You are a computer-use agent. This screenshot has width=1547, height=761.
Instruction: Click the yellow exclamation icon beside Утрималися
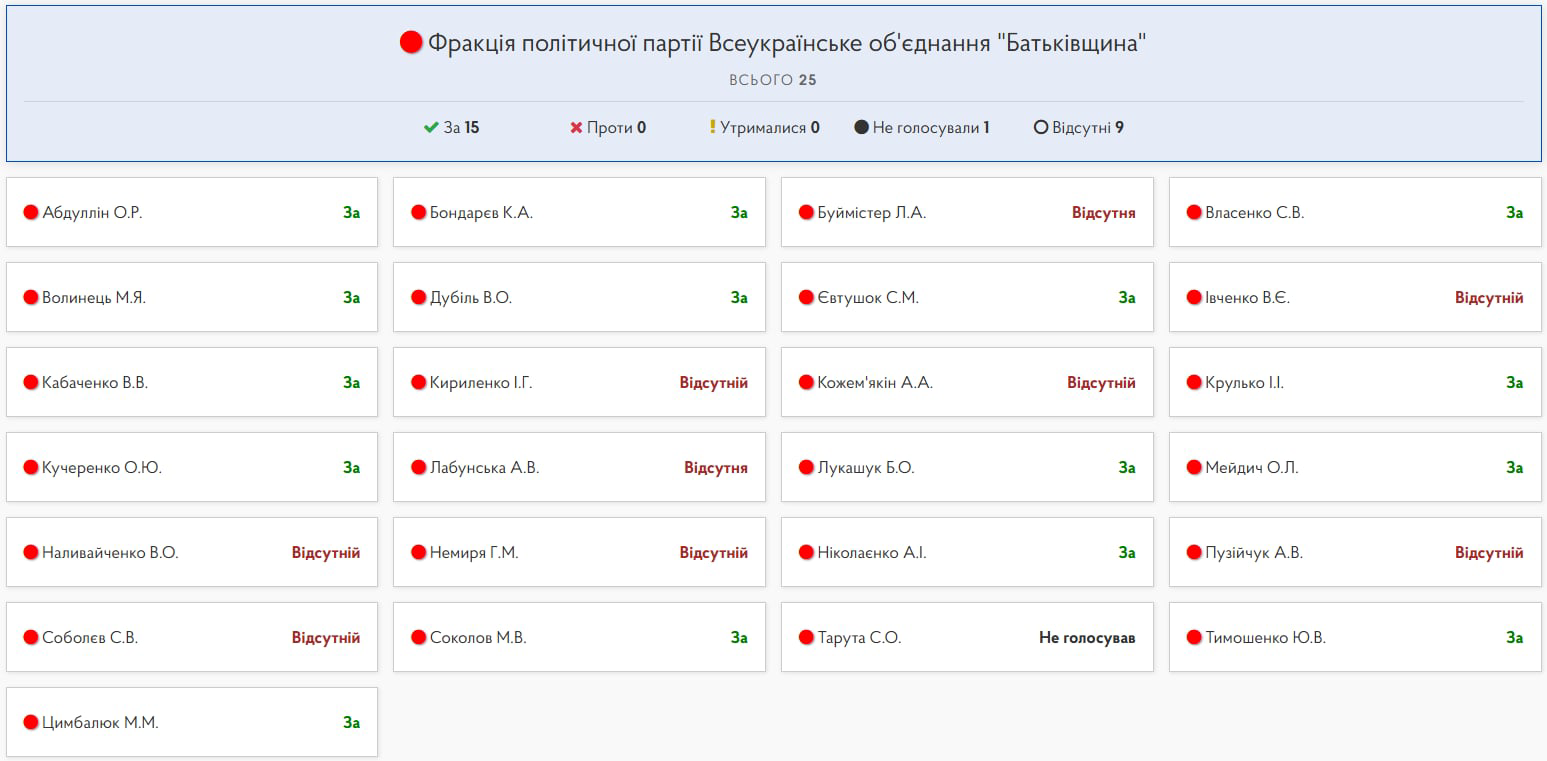[712, 127]
